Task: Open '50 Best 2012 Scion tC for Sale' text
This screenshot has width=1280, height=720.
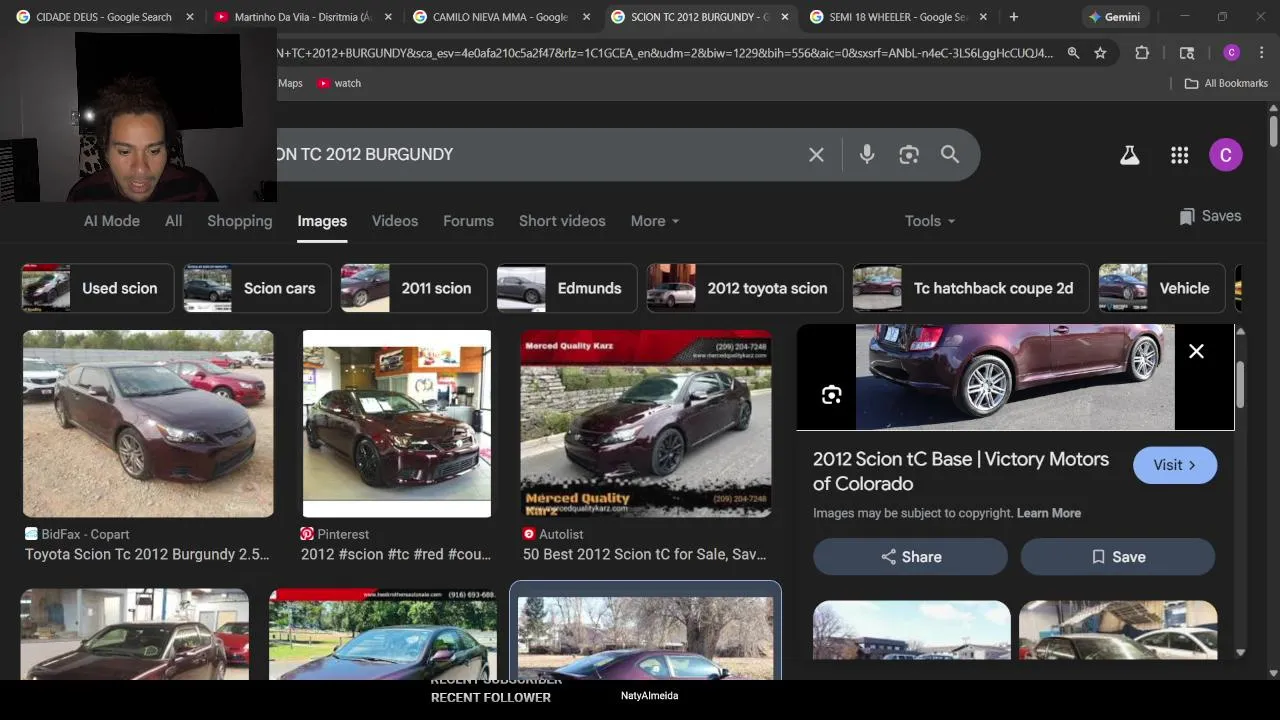Action: 645,554
